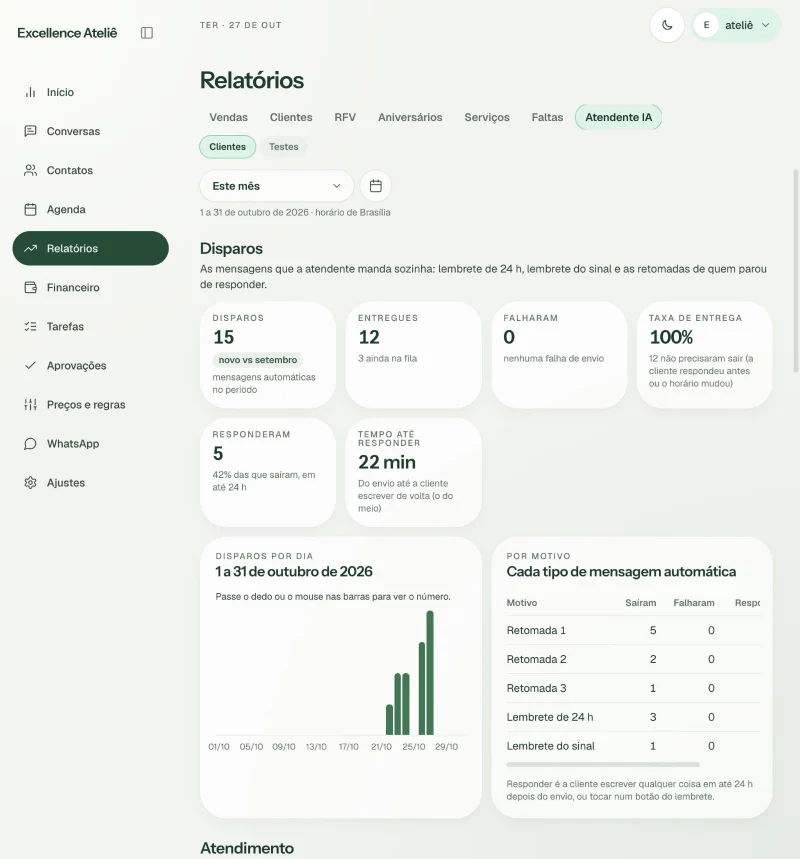Click the Tarefas checklist icon

point(31,327)
